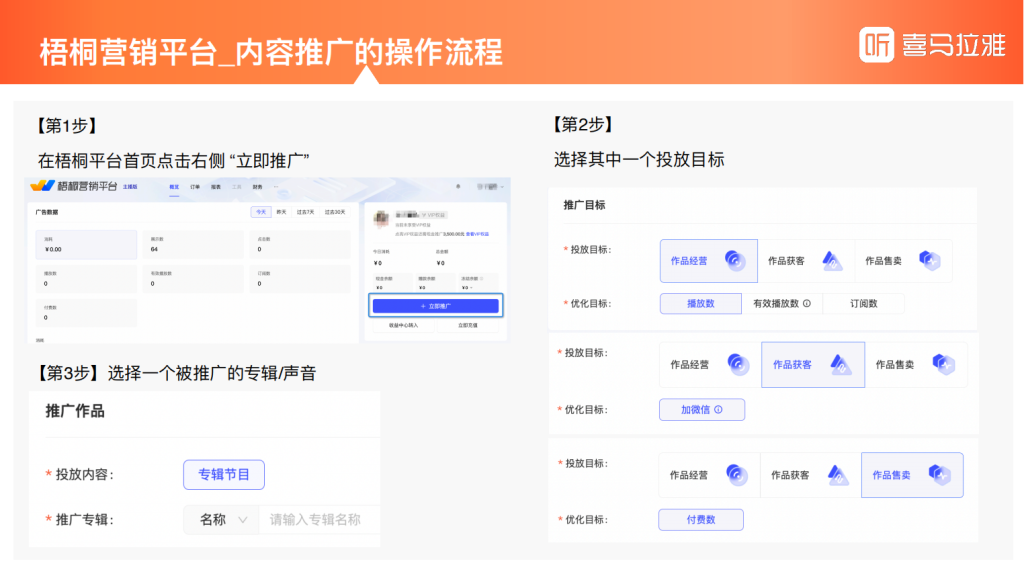
Task: Click the 消耗 ¥0.00 data card
Action: pyautogui.click(x=86, y=245)
